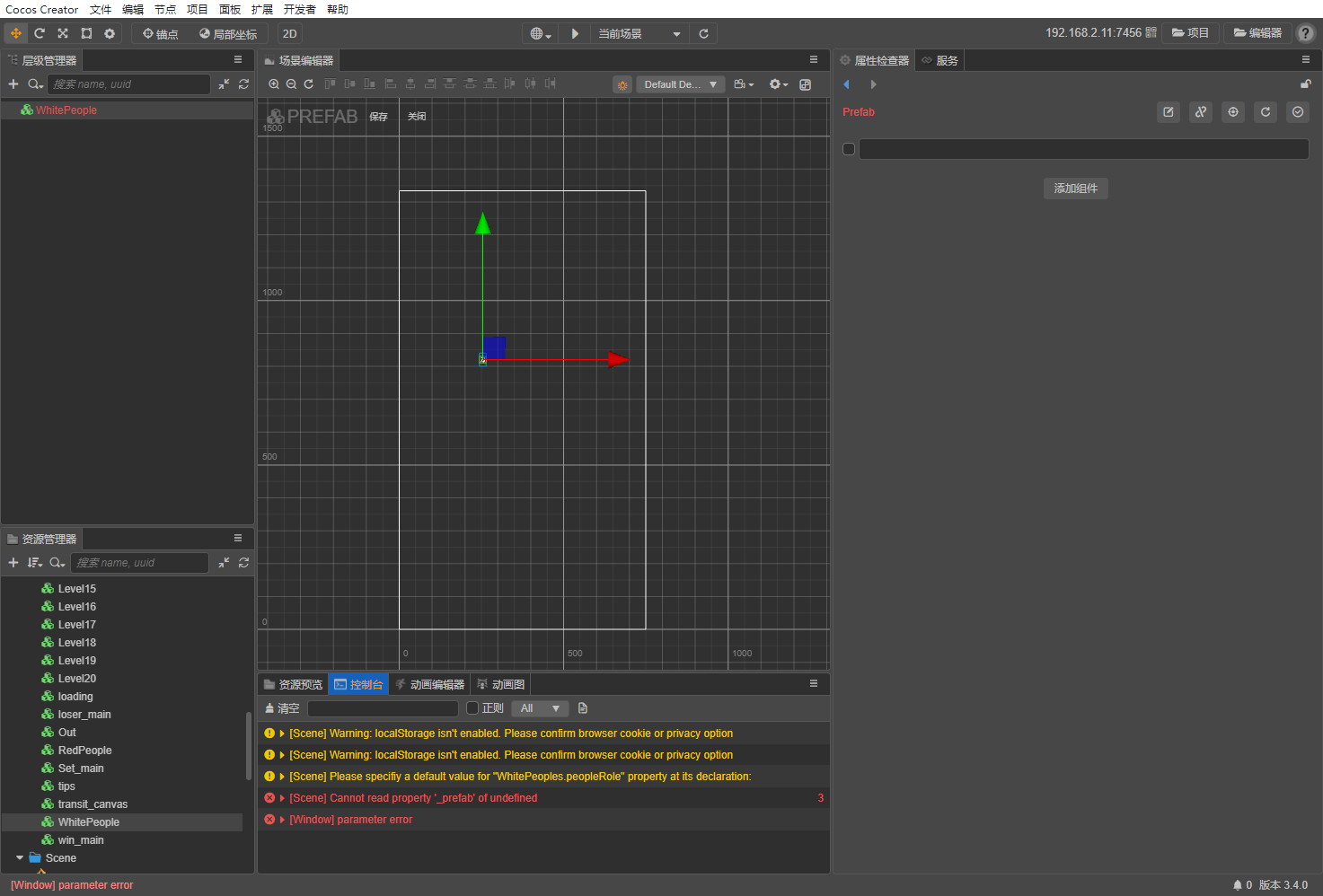
Task: Open the console All log-level dropdown
Action: pos(540,708)
